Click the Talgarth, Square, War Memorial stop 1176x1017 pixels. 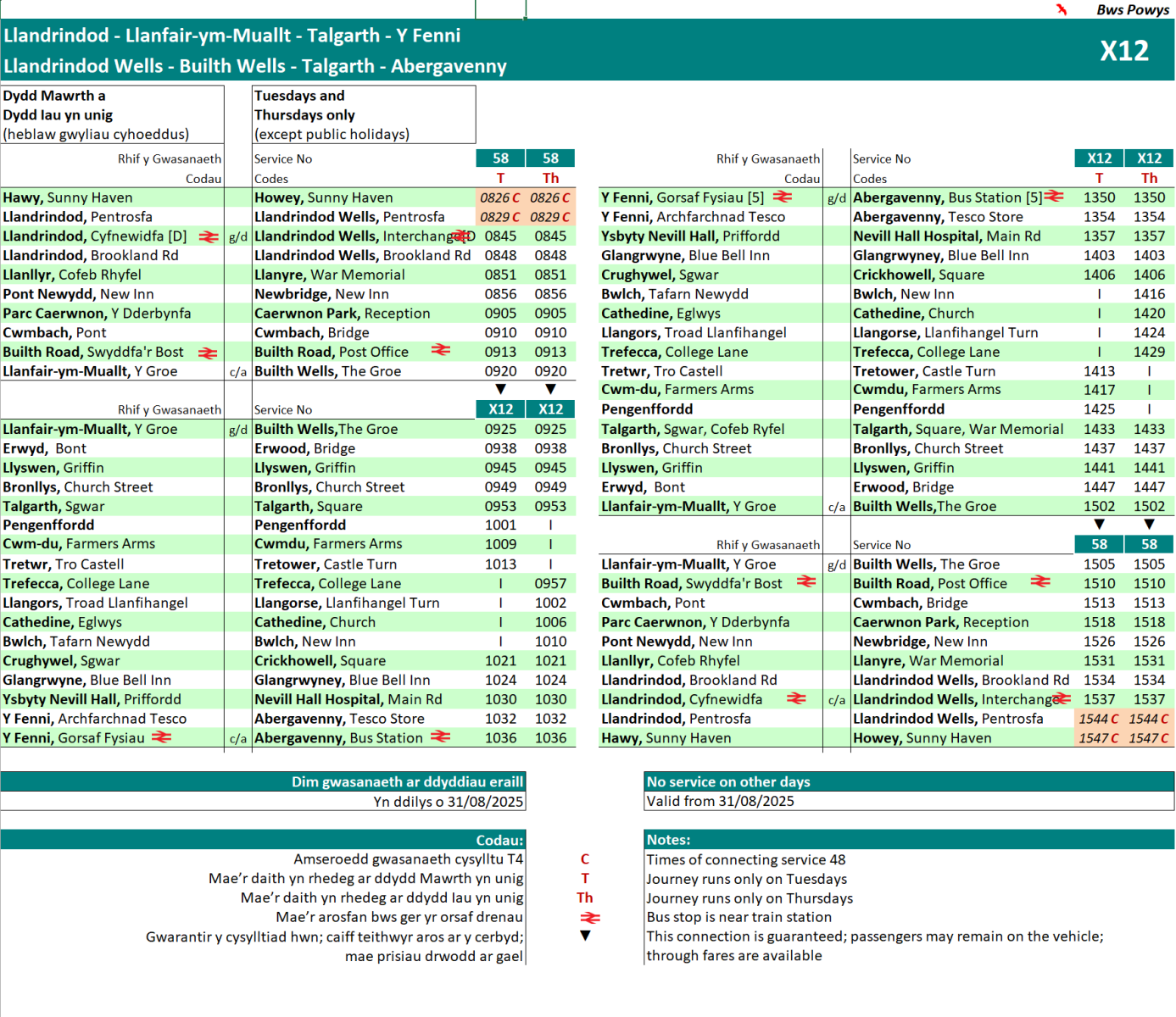(958, 430)
